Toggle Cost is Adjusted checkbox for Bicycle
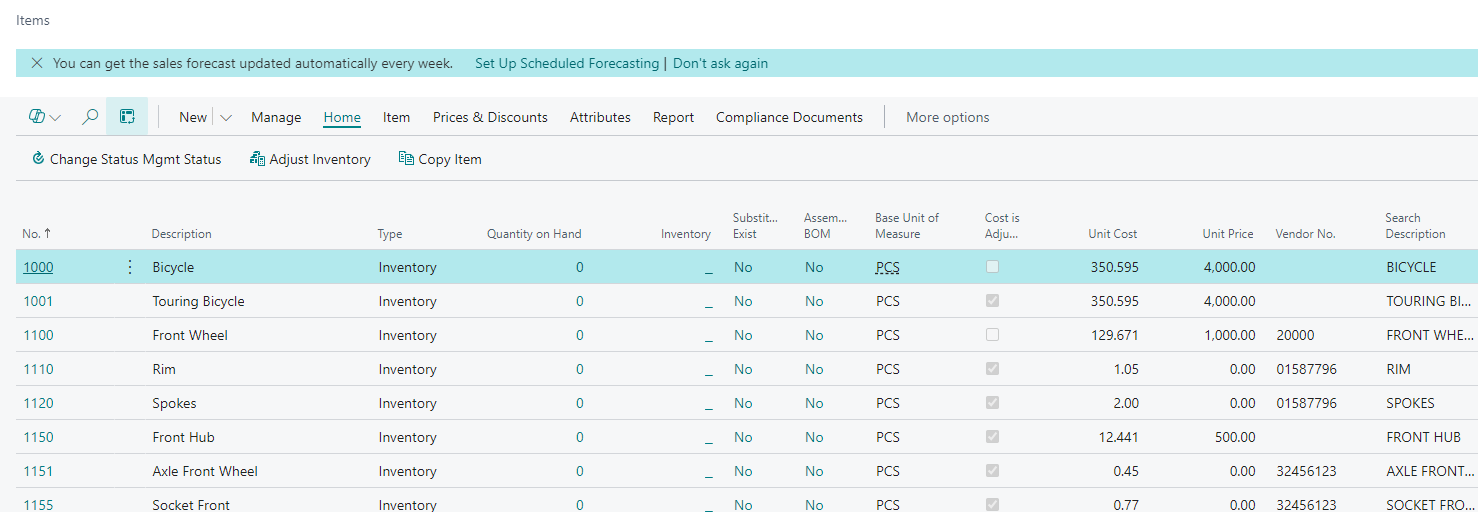Image resolution: width=1478 pixels, height=512 pixels. (992, 267)
